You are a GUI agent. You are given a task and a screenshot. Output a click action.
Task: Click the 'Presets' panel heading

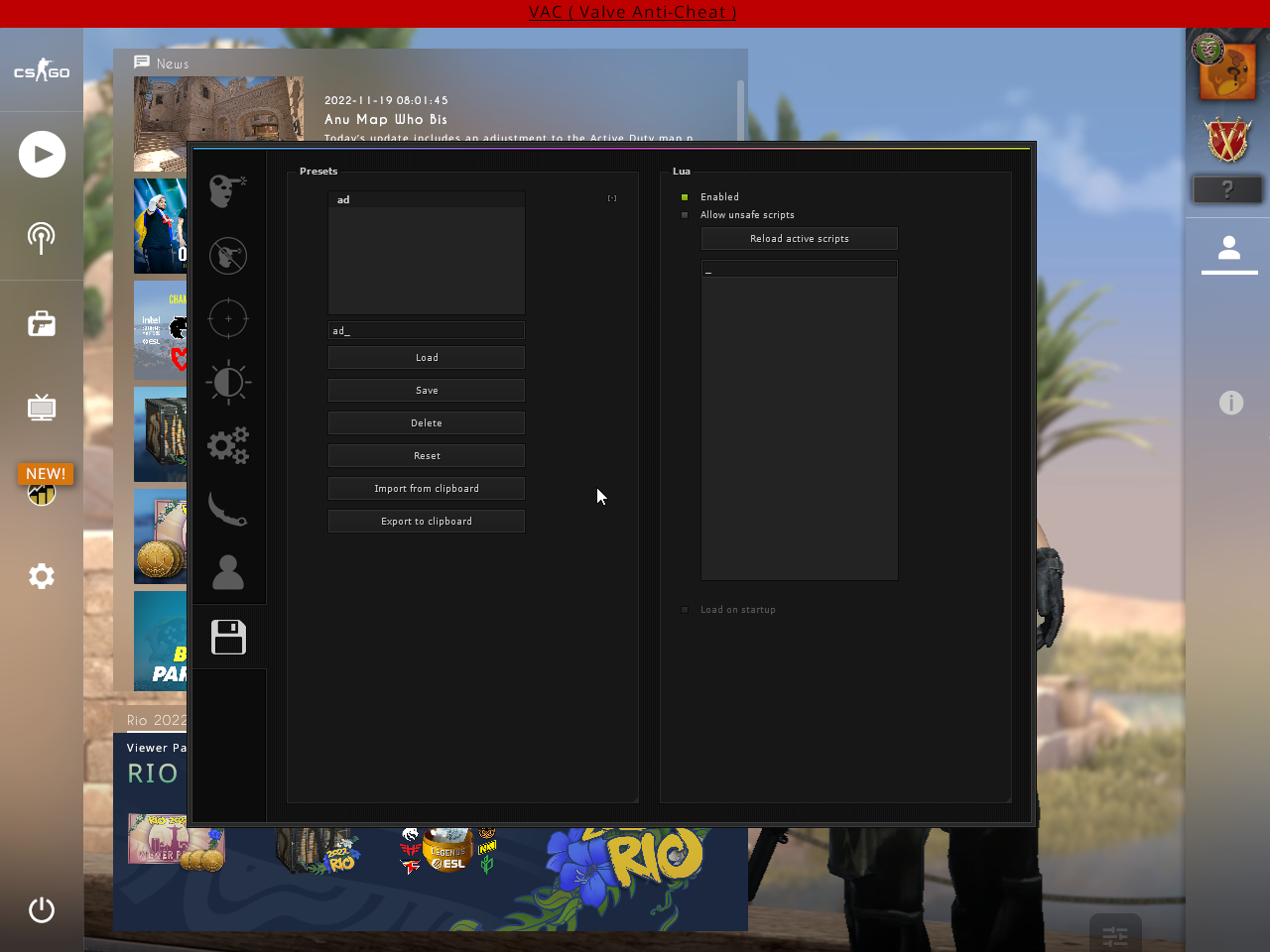pyautogui.click(x=318, y=172)
